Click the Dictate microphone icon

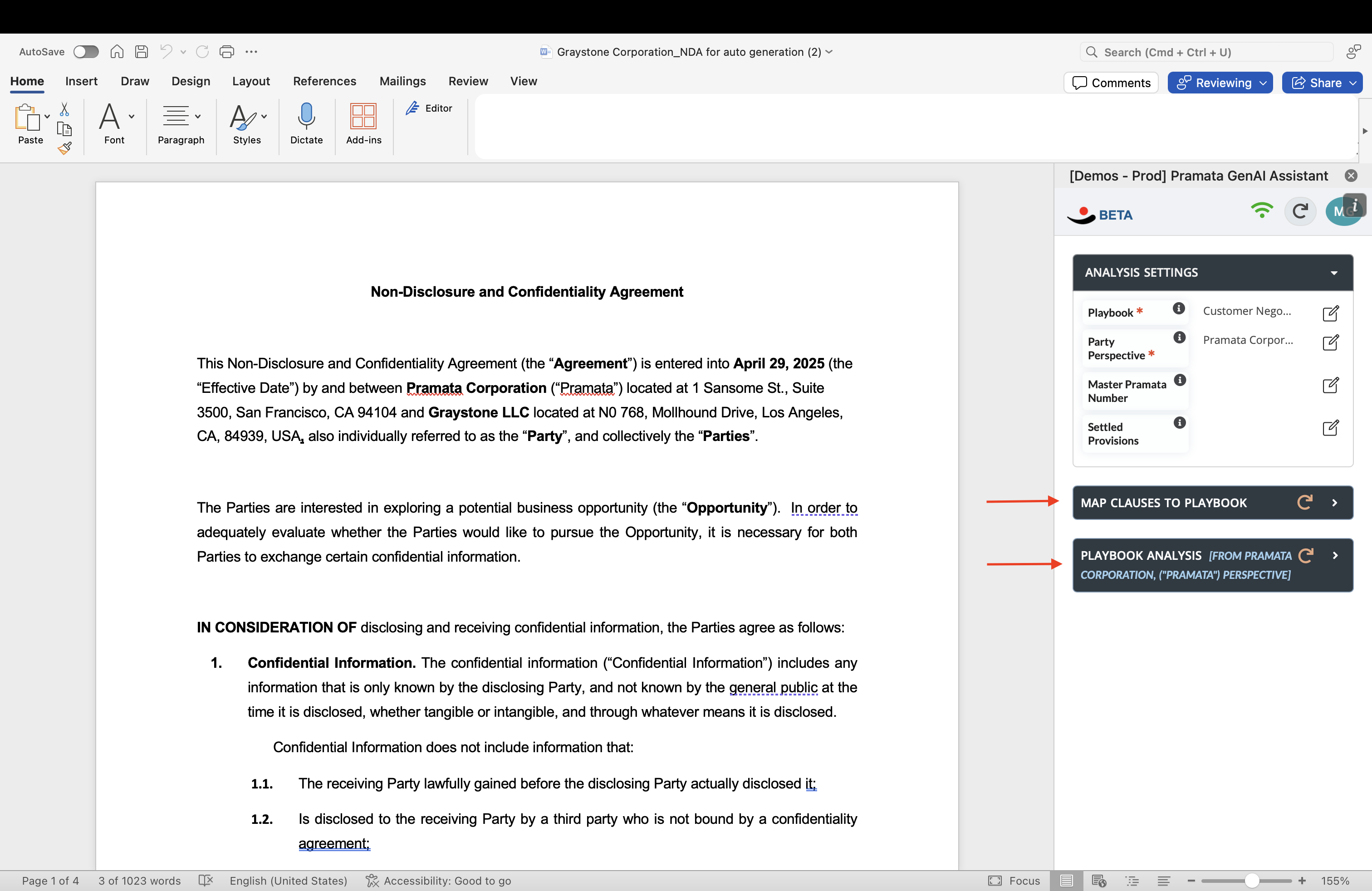307,116
